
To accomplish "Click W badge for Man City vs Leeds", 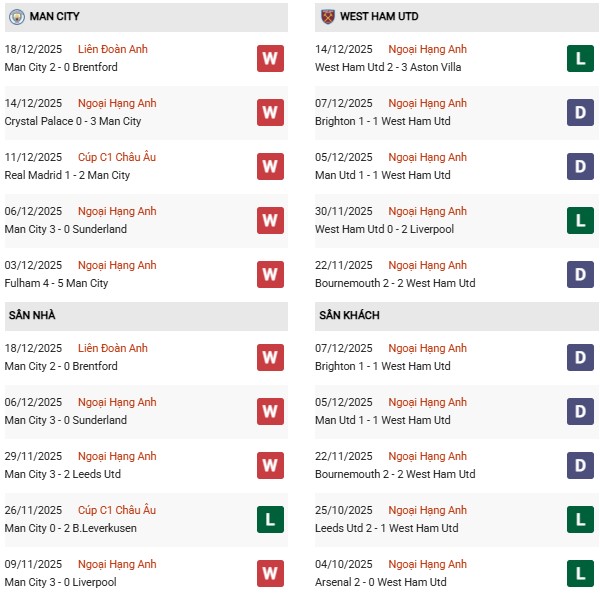I will (x=270, y=465).
